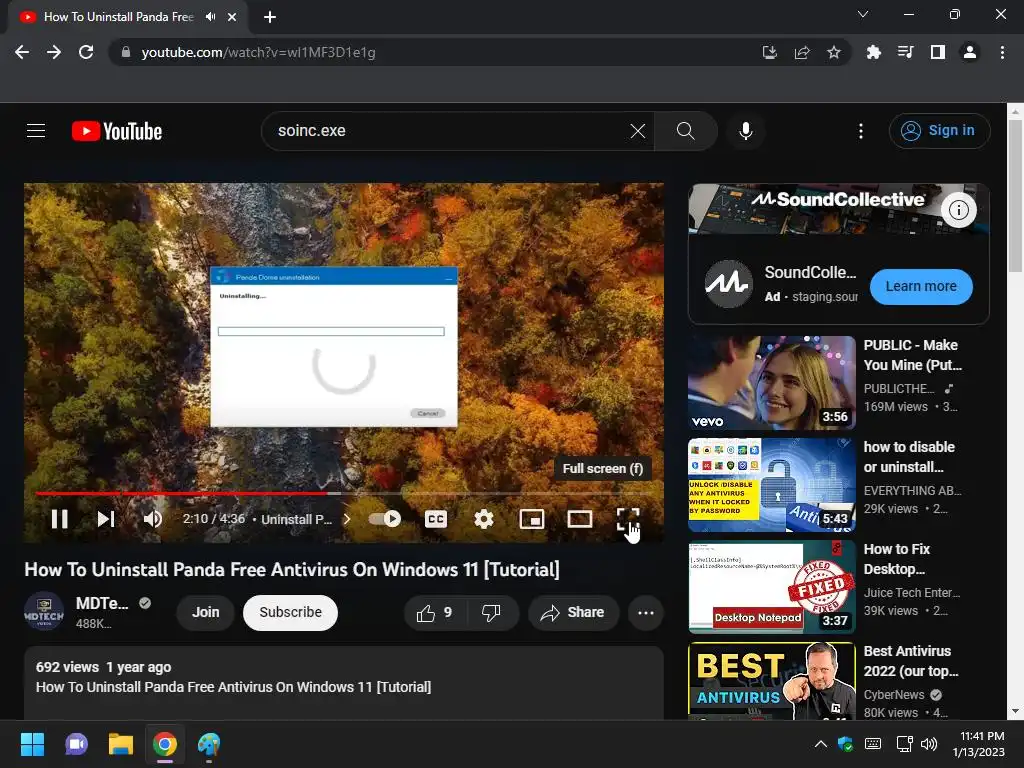Open the system volume tray icon

[x=929, y=744]
